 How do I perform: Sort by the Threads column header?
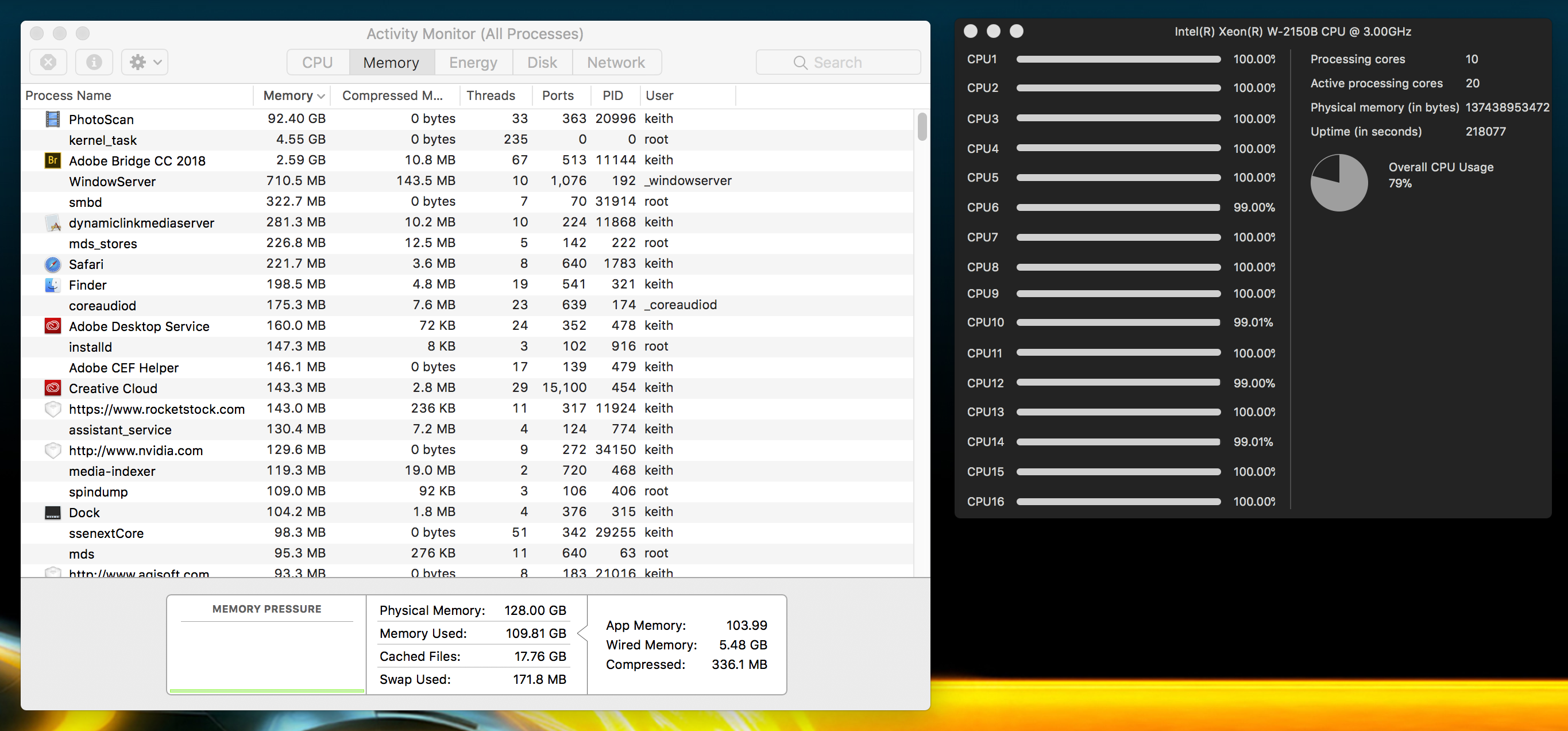496,95
